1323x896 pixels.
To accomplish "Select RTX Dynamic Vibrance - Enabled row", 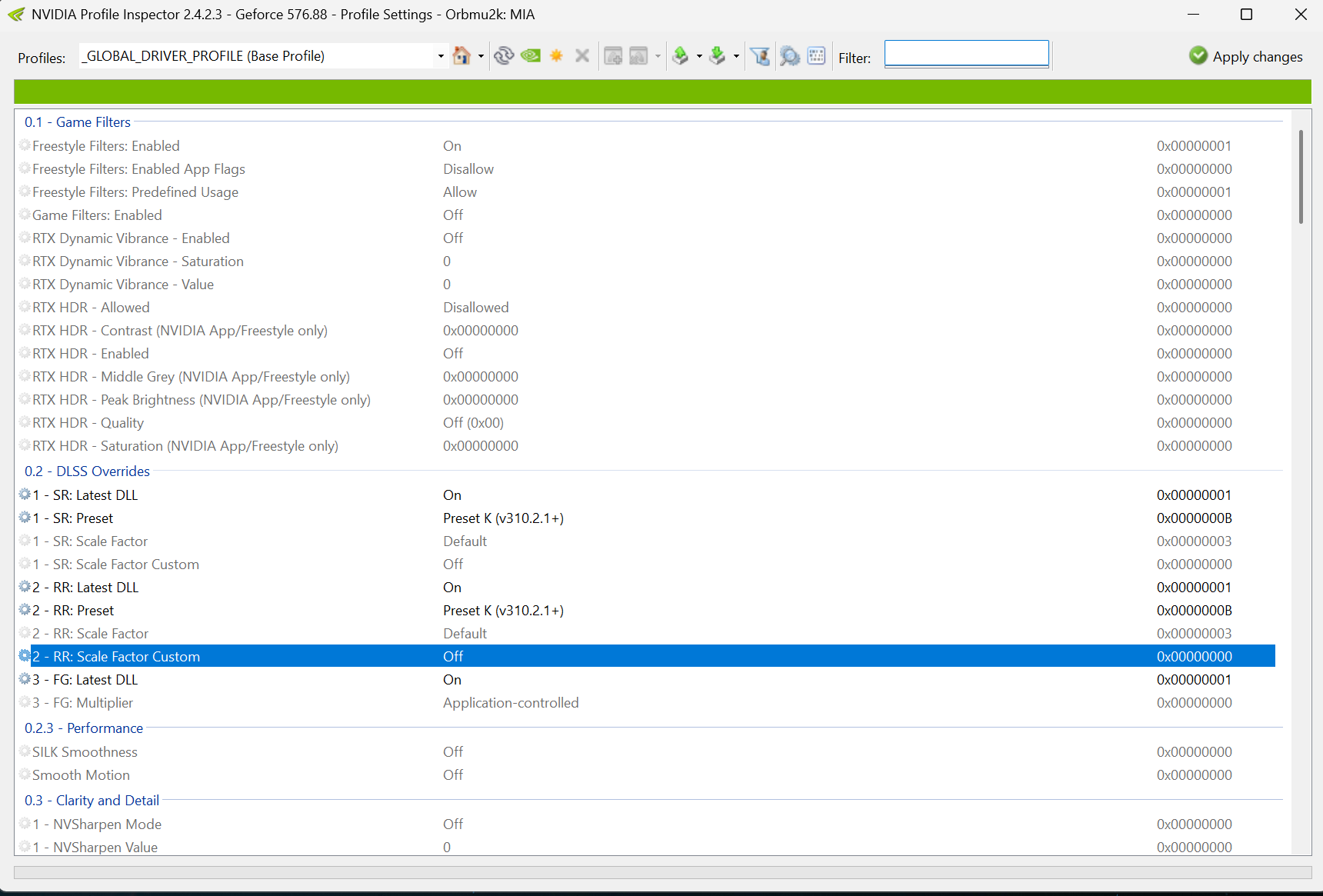I will tap(646, 238).
